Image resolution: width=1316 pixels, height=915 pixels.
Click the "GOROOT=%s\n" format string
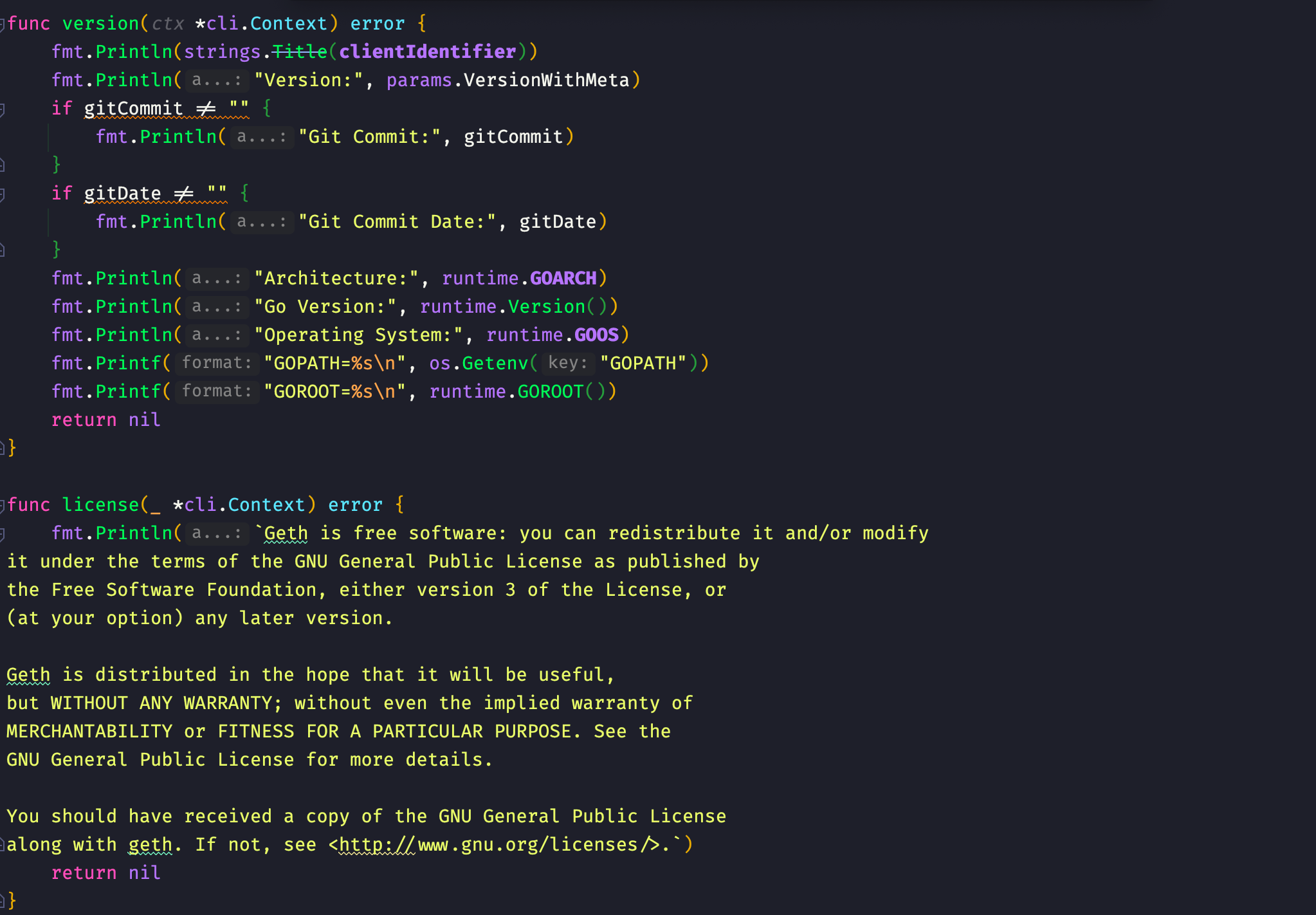click(x=334, y=392)
